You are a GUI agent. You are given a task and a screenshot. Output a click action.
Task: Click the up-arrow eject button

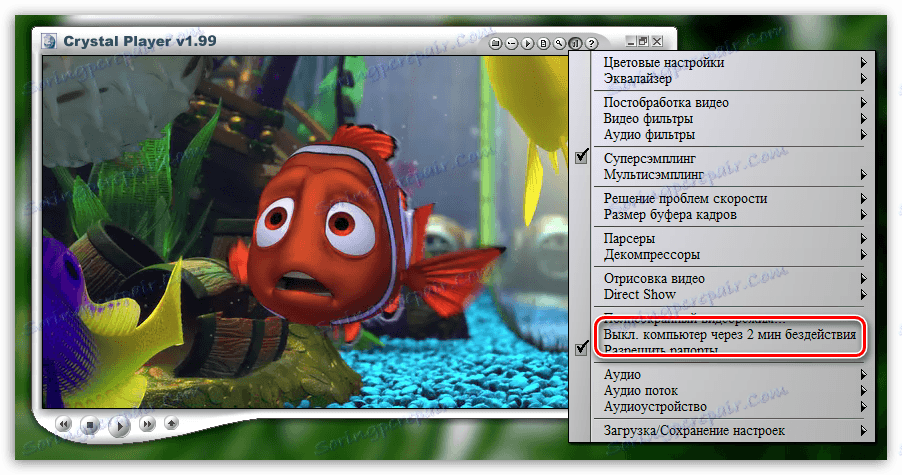coord(171,423)
